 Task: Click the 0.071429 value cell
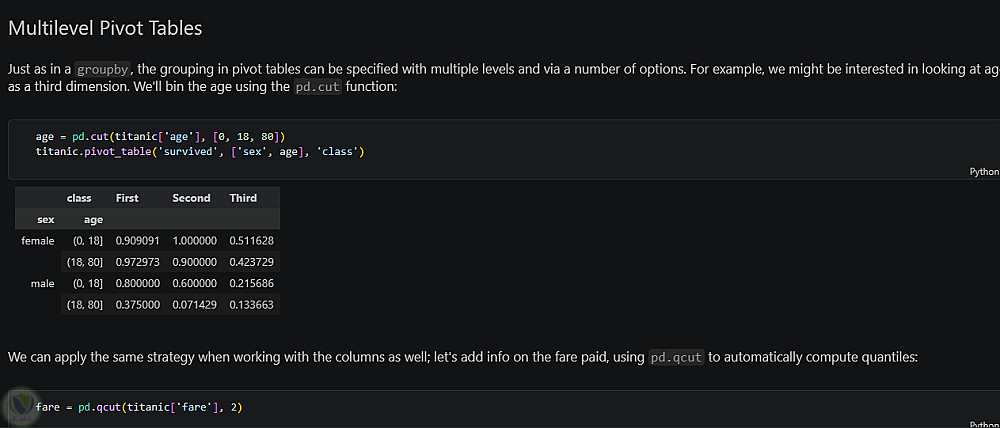click(x=194, y=304)
